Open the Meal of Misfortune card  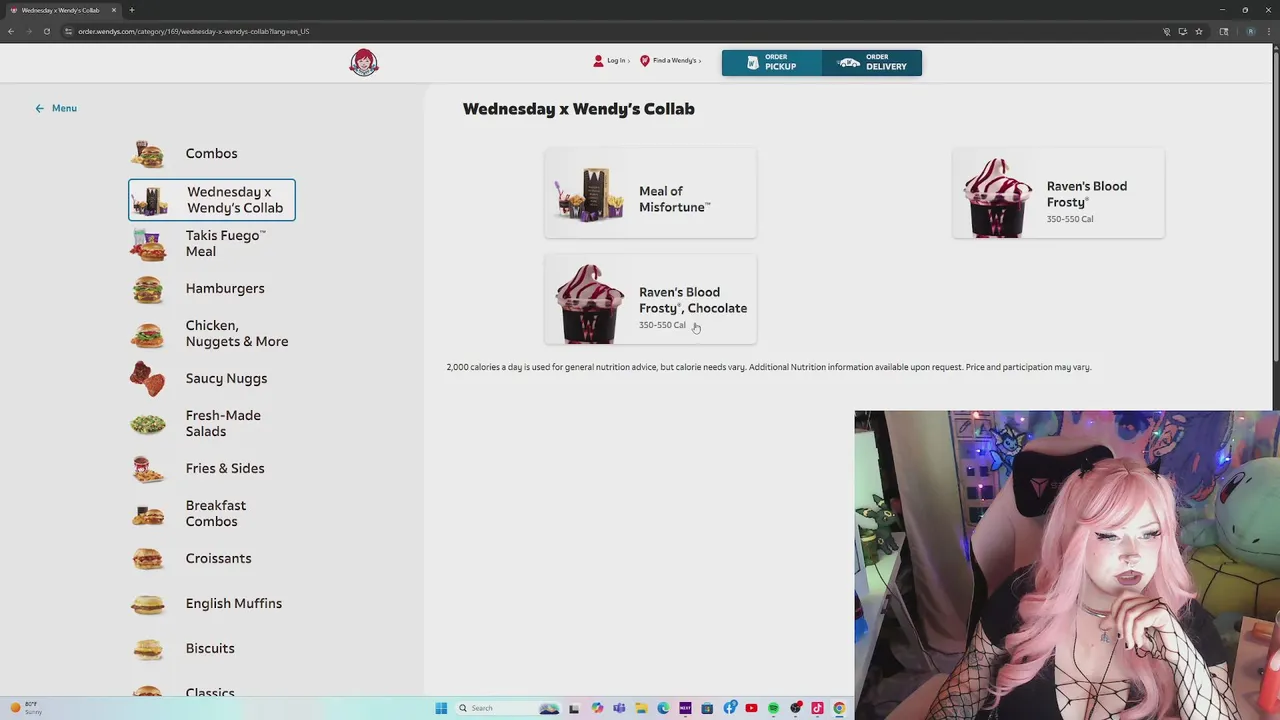point(650,193)
